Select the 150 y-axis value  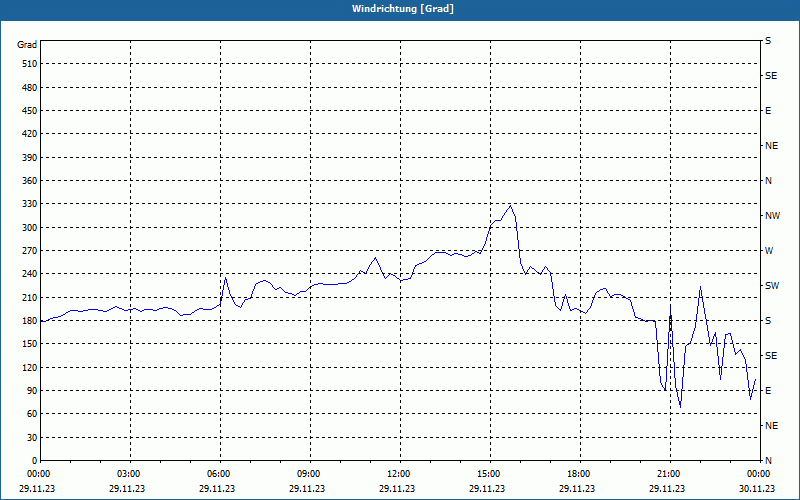point(30,344)
